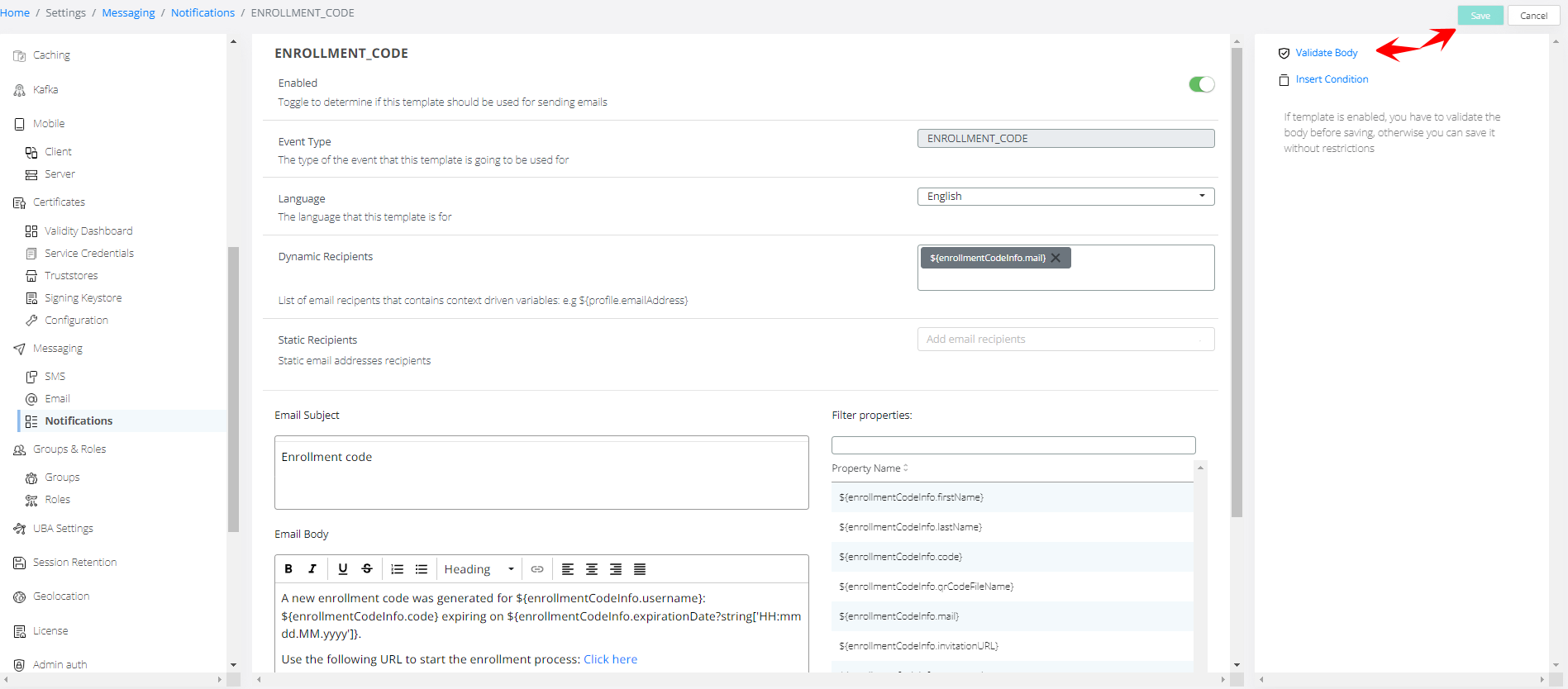Justify the email body text

click(640, 568)
